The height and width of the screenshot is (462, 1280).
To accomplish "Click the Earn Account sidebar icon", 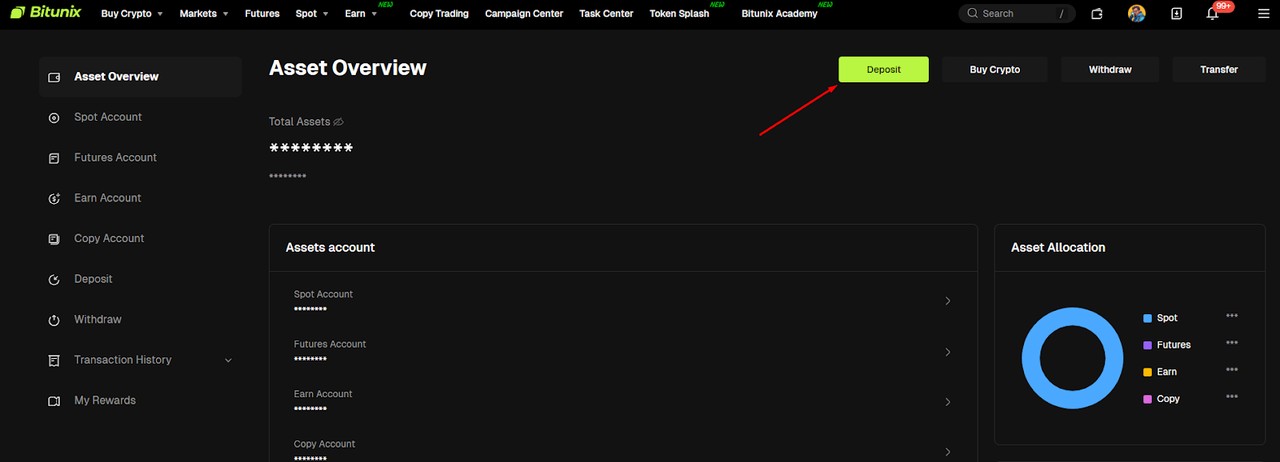I will [x=54, y=199].
